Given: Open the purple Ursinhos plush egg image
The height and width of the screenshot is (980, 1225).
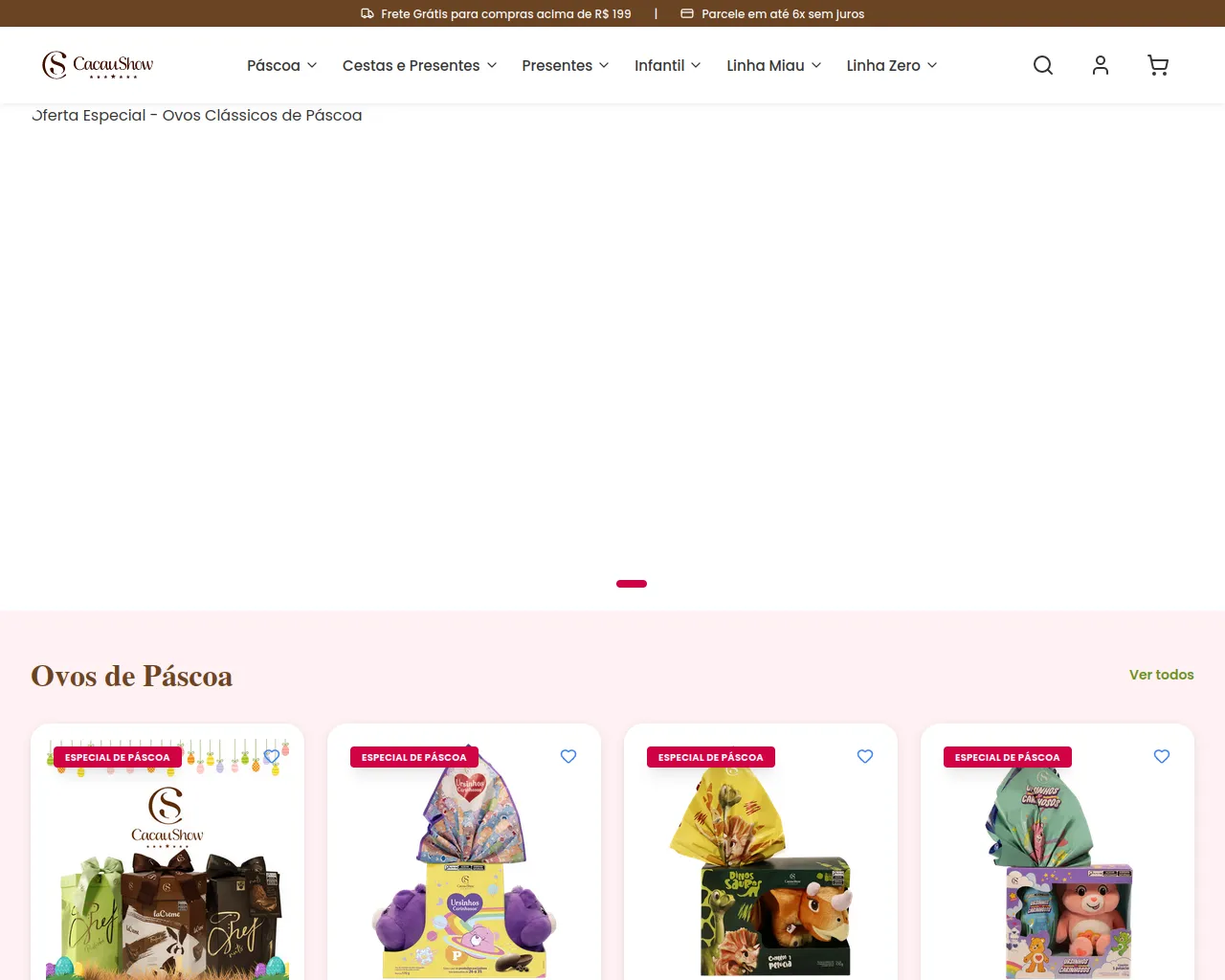Looking at the screenshot, I should click(x=464, y=861).
